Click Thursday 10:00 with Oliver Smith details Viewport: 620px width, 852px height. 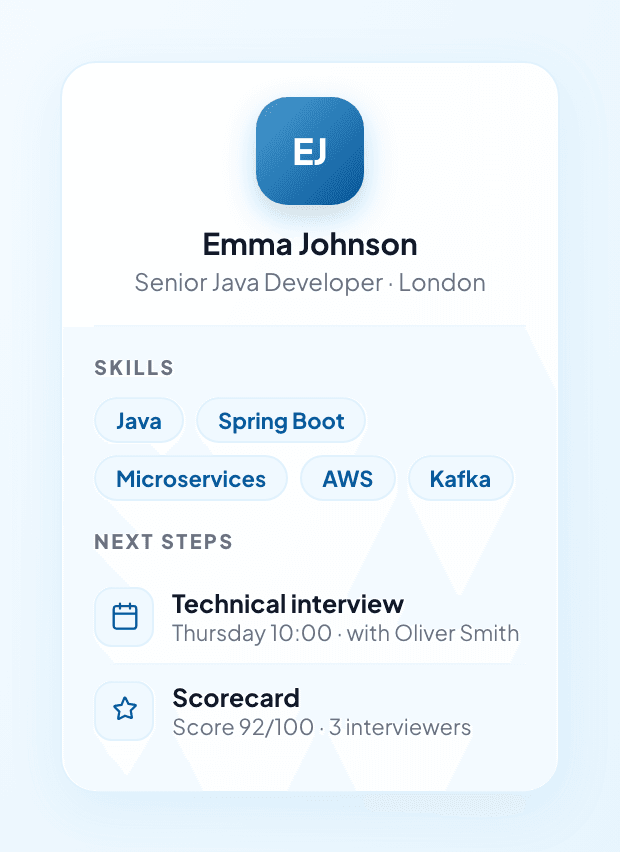pyautogui.click(x=346, y=633)
